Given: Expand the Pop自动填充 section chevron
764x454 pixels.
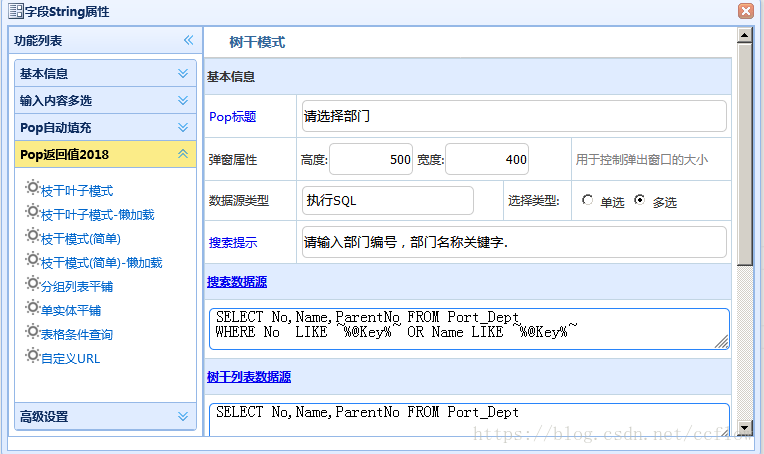Looking at the screenshot, I should click(x=183, y=128).
